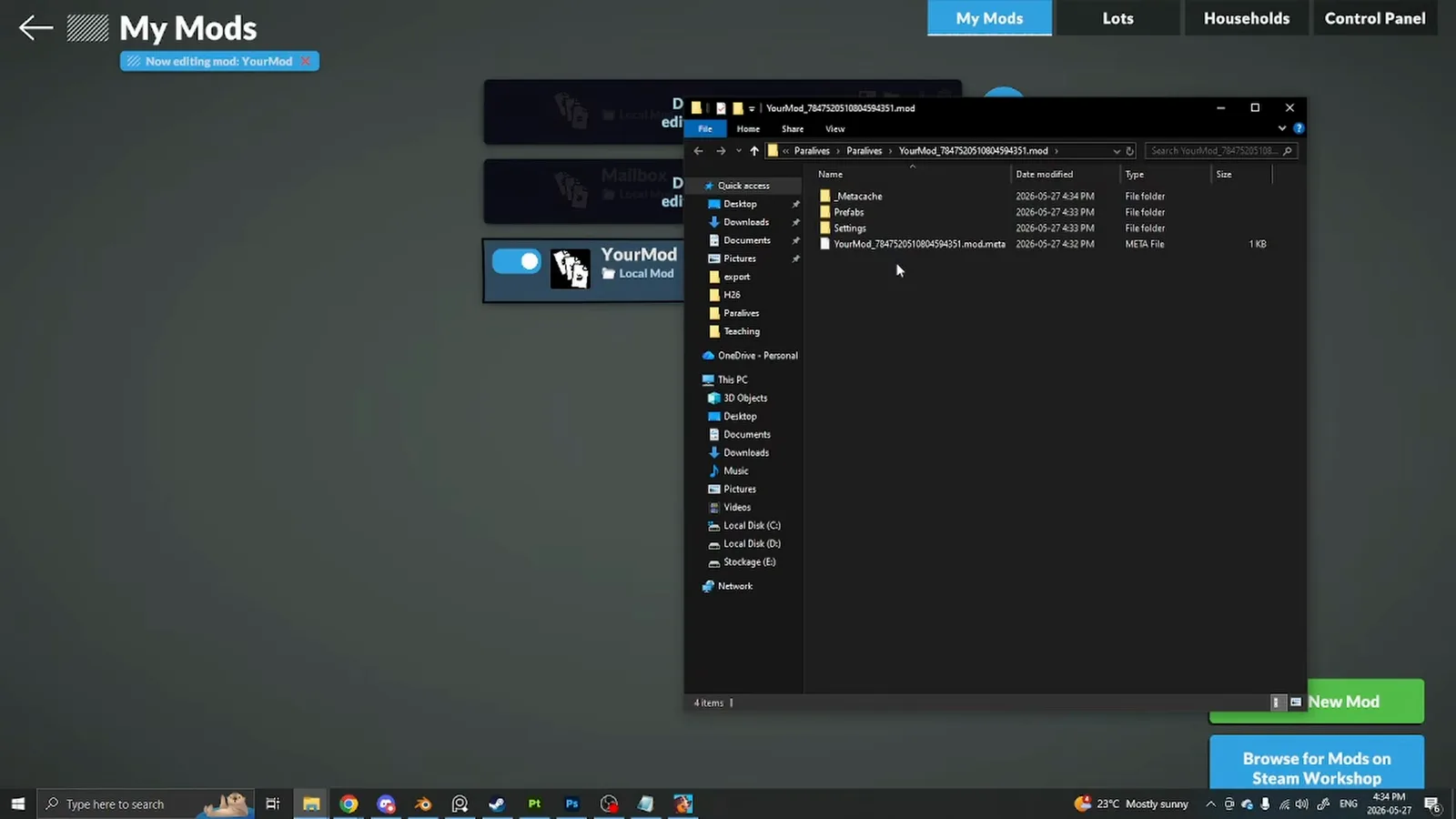
Task: Open the Home ribbon tab in Explorer
Action: [x=748, y=129]
